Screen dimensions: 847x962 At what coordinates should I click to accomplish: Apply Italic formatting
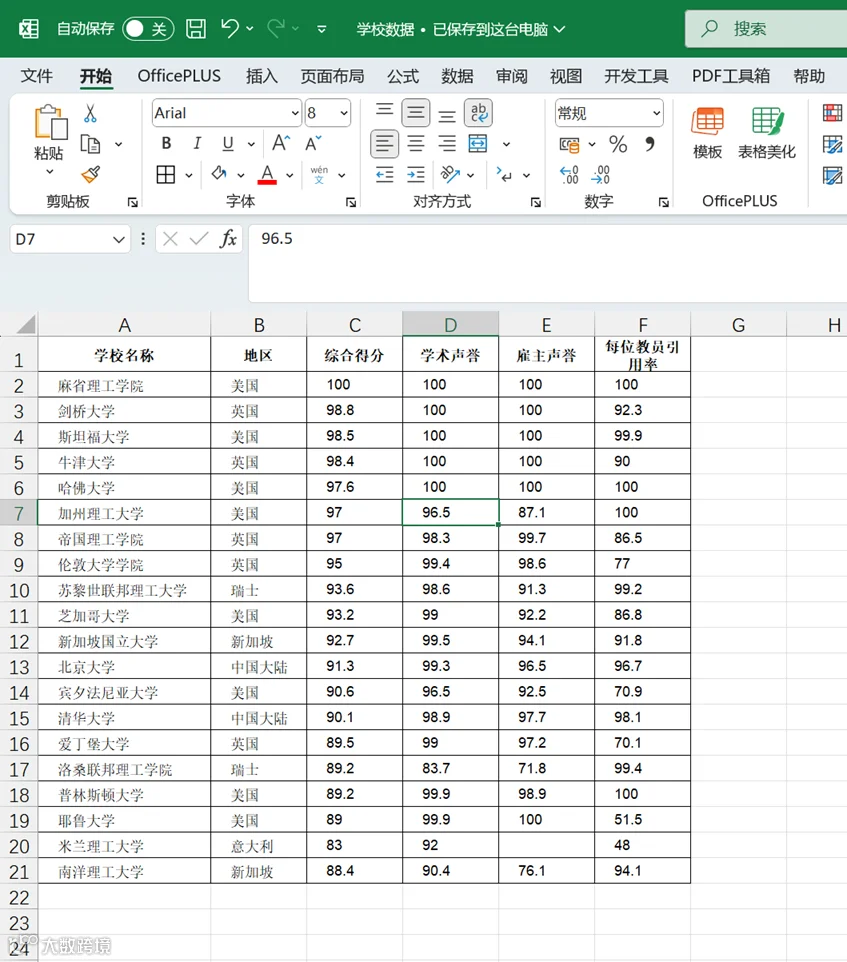pos(197,144)
